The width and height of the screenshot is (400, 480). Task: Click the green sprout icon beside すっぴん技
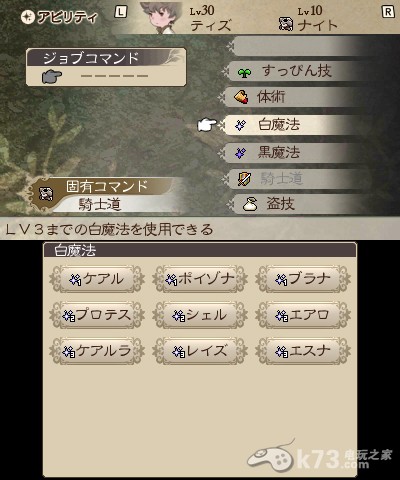click(244, 72)
